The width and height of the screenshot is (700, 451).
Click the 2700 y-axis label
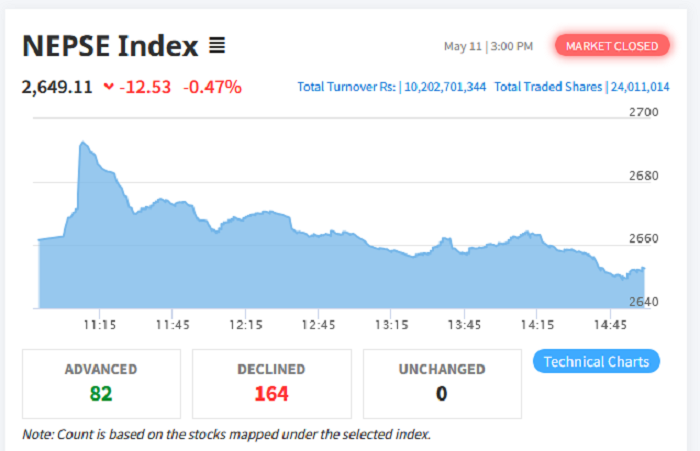click(645, 112)
